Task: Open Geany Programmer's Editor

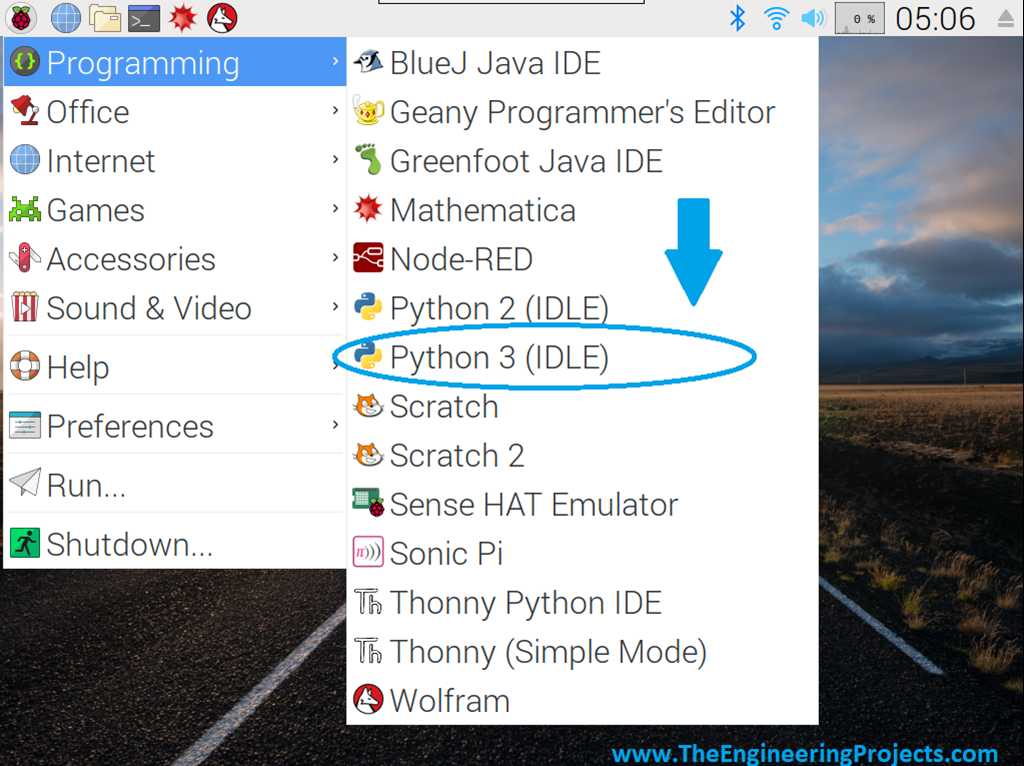Action: coord(581,112)
